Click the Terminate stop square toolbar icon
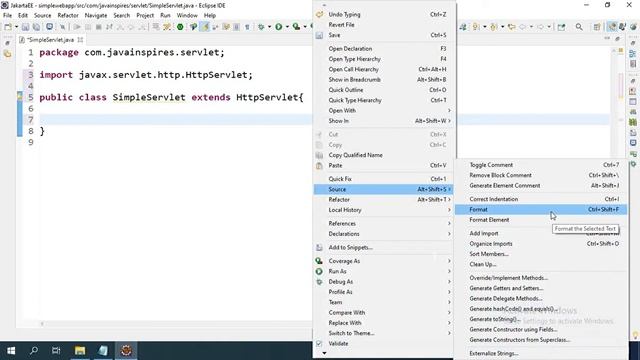This screenshot has height=360, width=640. 98,27
